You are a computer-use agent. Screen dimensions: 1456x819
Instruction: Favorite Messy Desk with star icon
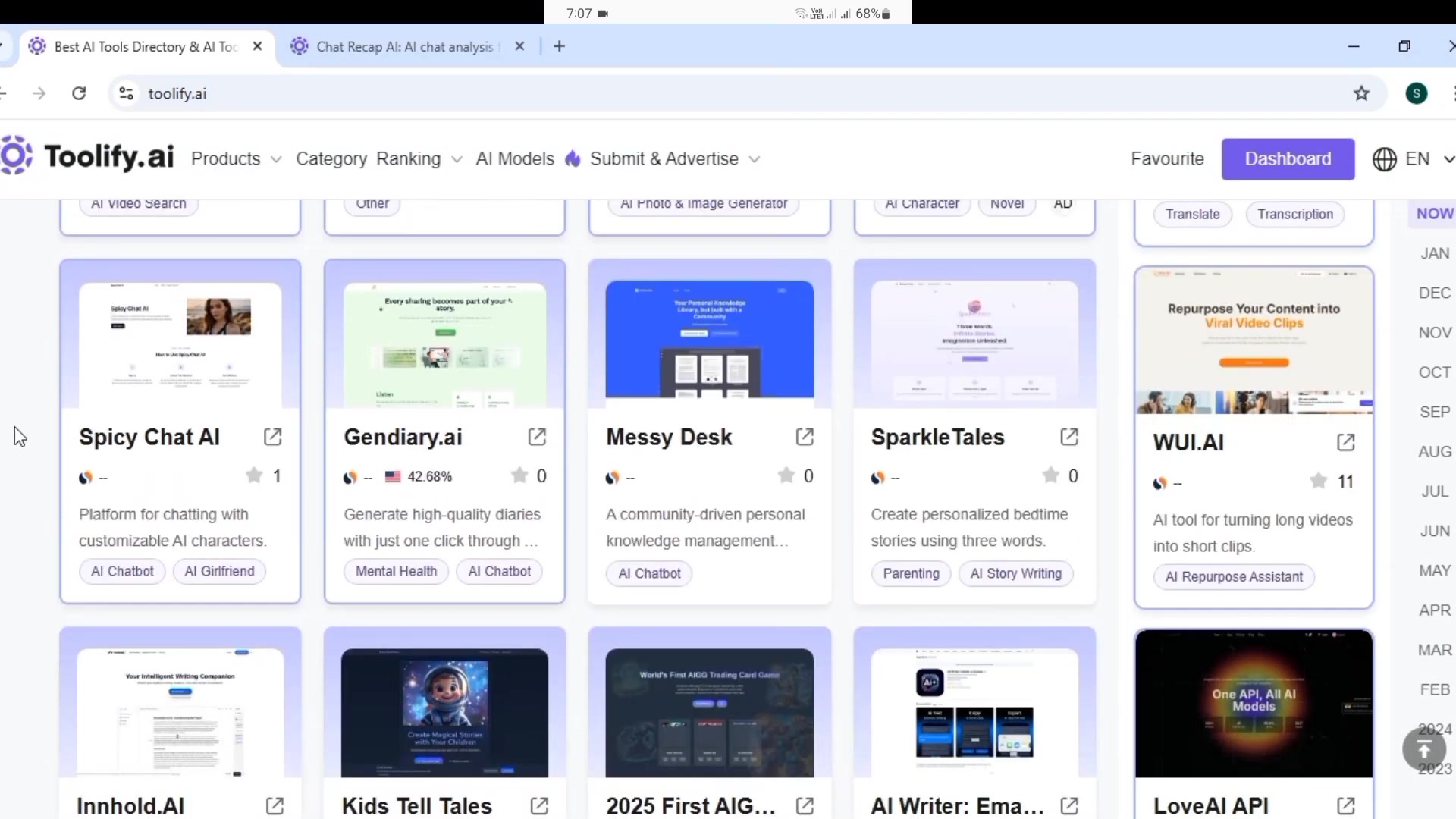coord(786,475)
